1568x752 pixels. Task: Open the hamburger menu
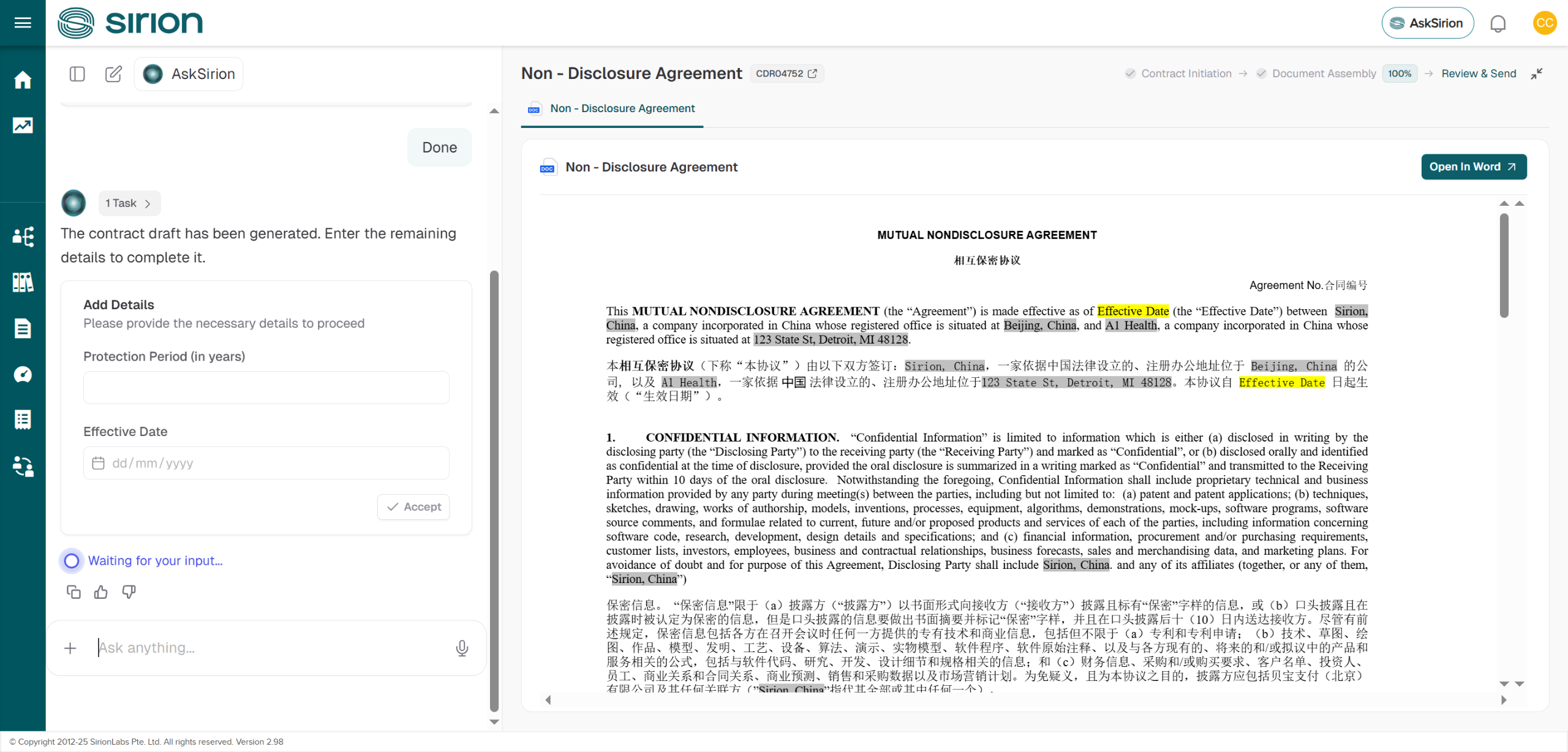(x=23, y=23)
